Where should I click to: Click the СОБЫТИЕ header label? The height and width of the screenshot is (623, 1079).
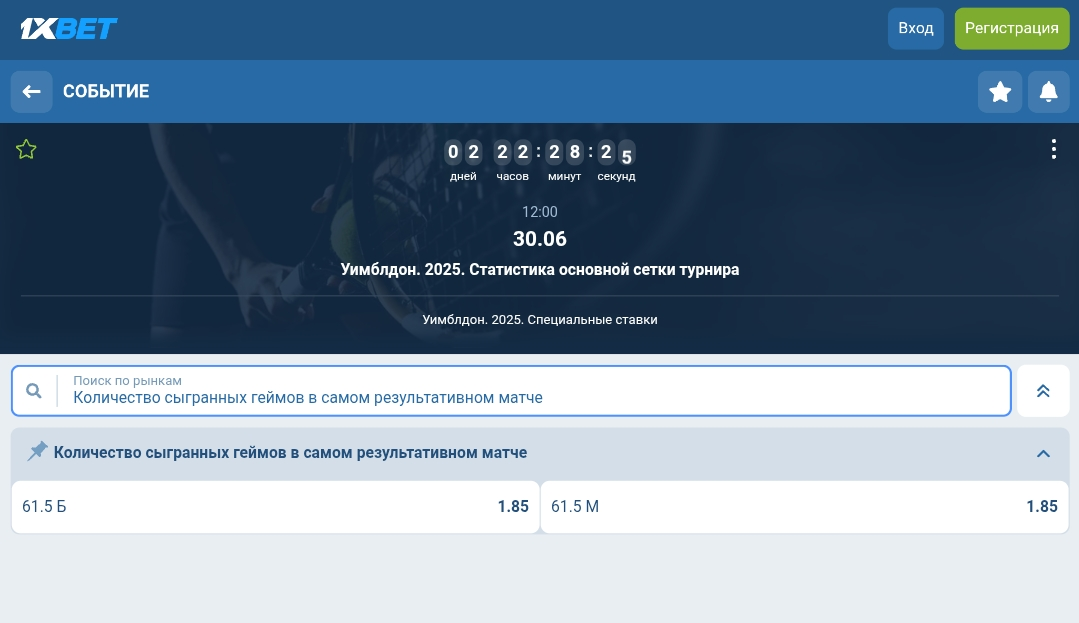pyautogui.click(x=106, y=92)
